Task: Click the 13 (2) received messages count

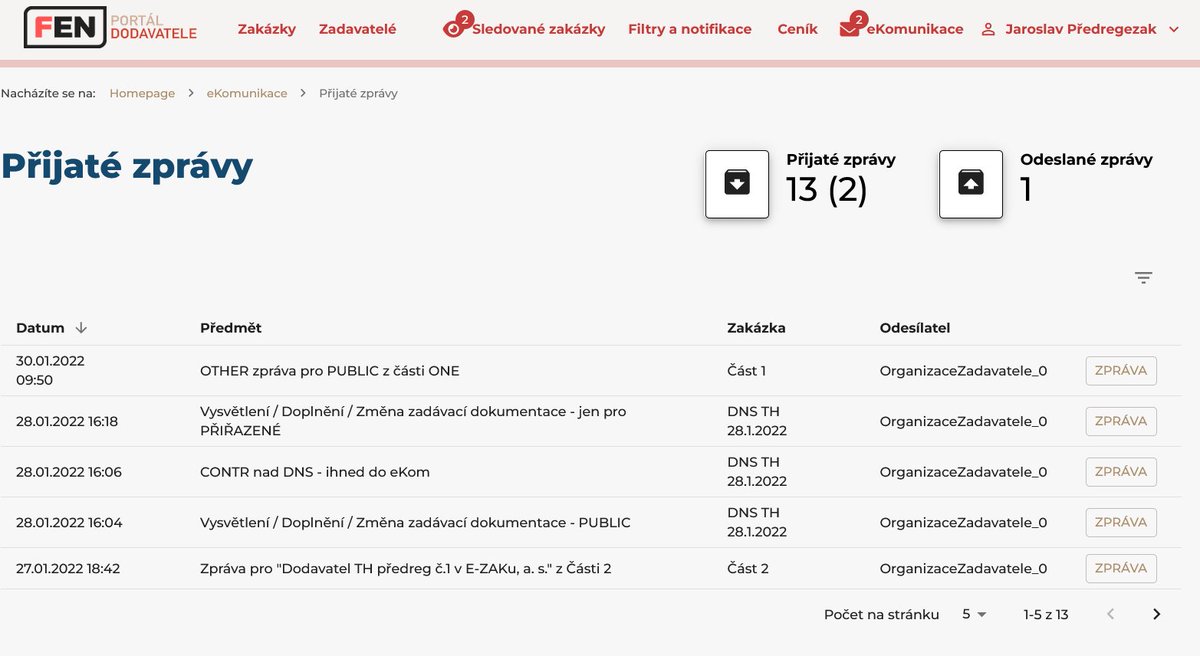Action: pyautogui.click(x=827, y=189)
